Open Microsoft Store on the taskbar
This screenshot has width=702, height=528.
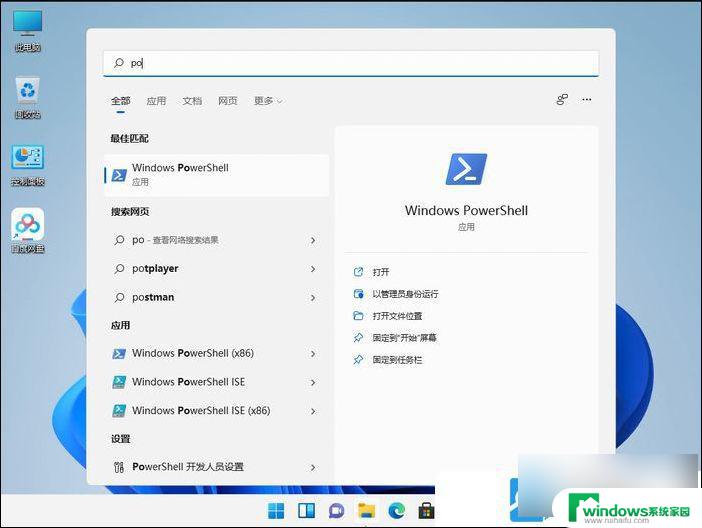[426, 511]
